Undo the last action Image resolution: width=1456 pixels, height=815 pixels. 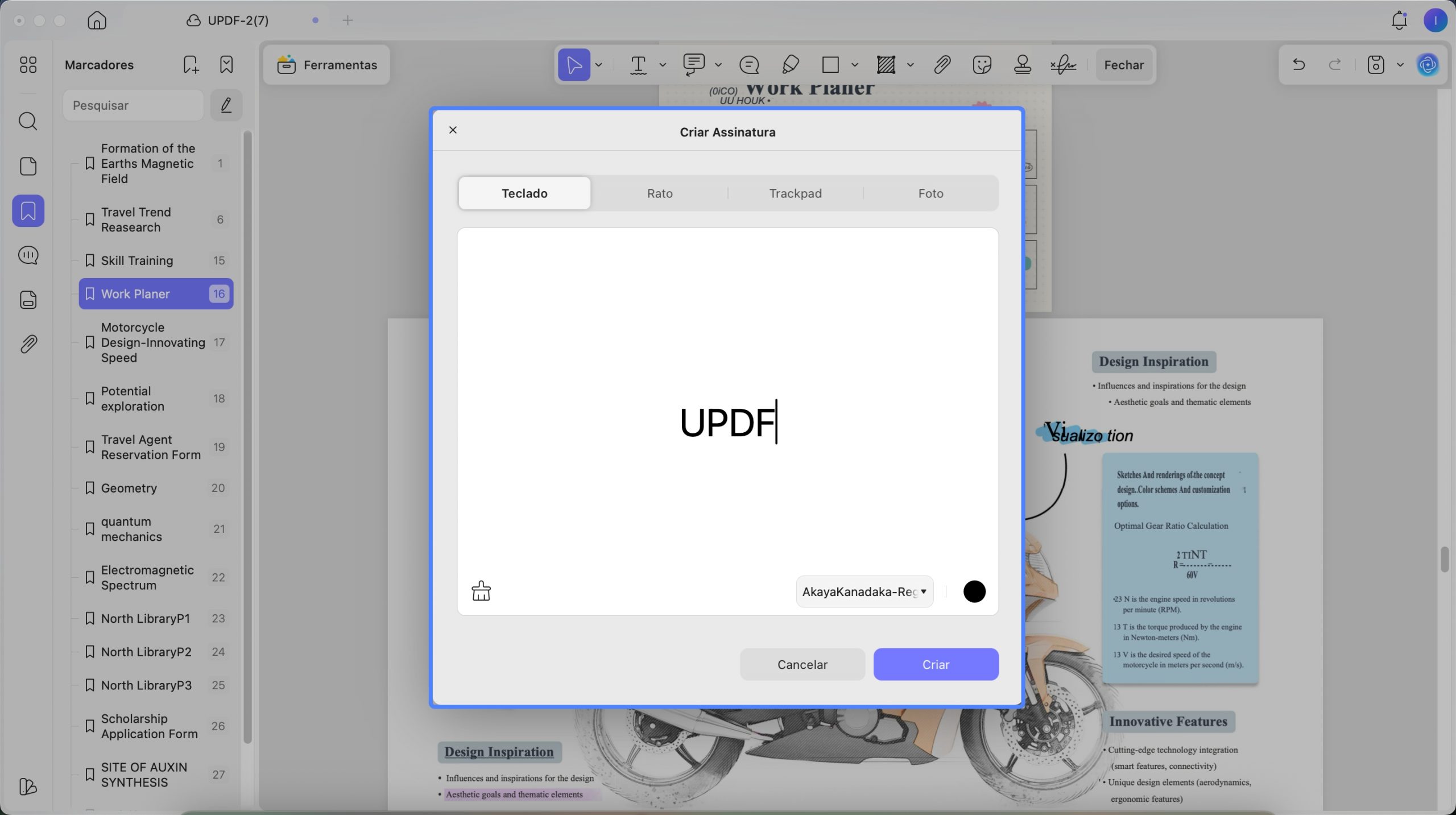(1298, 65)
